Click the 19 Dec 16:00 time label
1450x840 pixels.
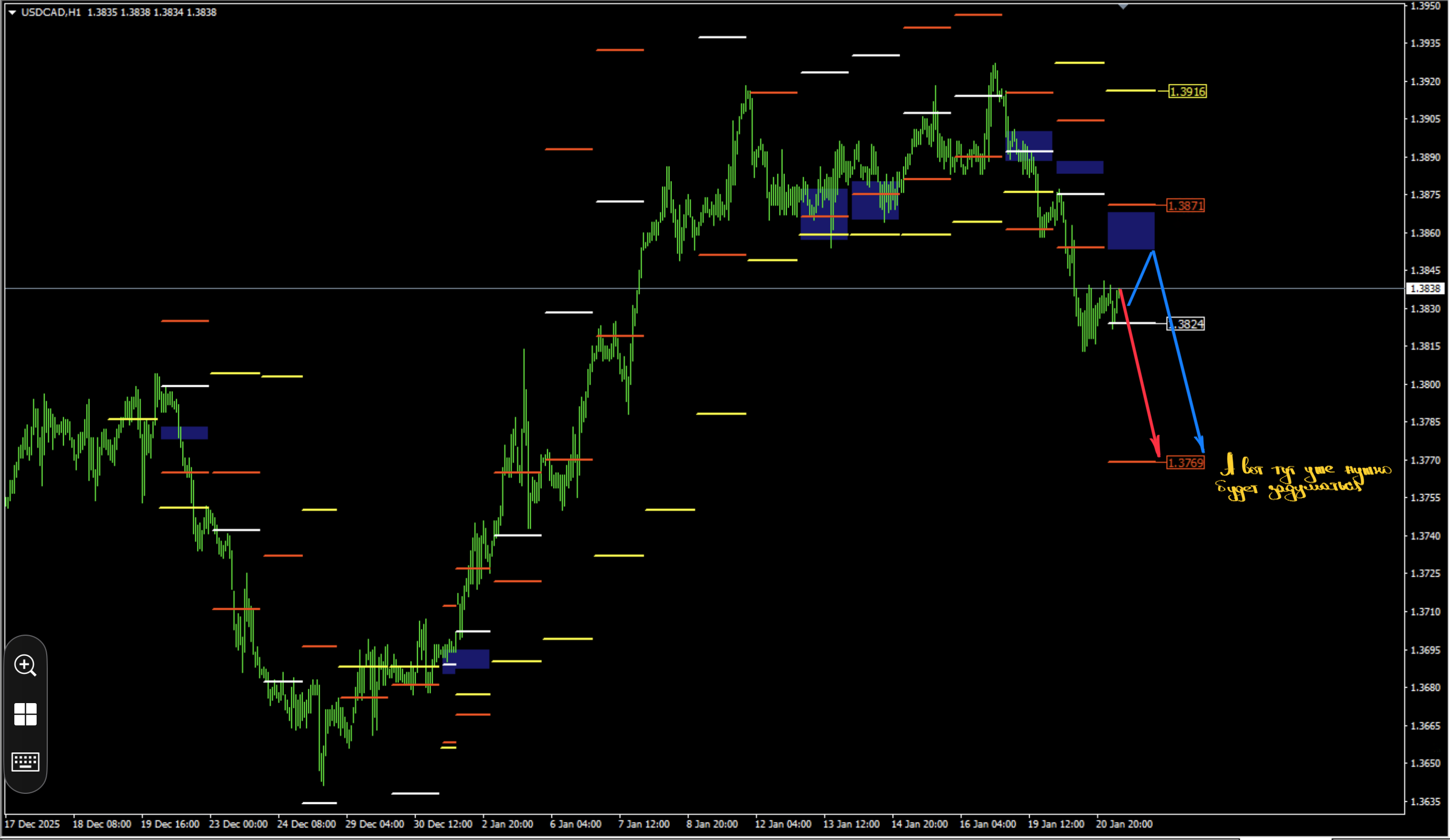coord(170,824)
